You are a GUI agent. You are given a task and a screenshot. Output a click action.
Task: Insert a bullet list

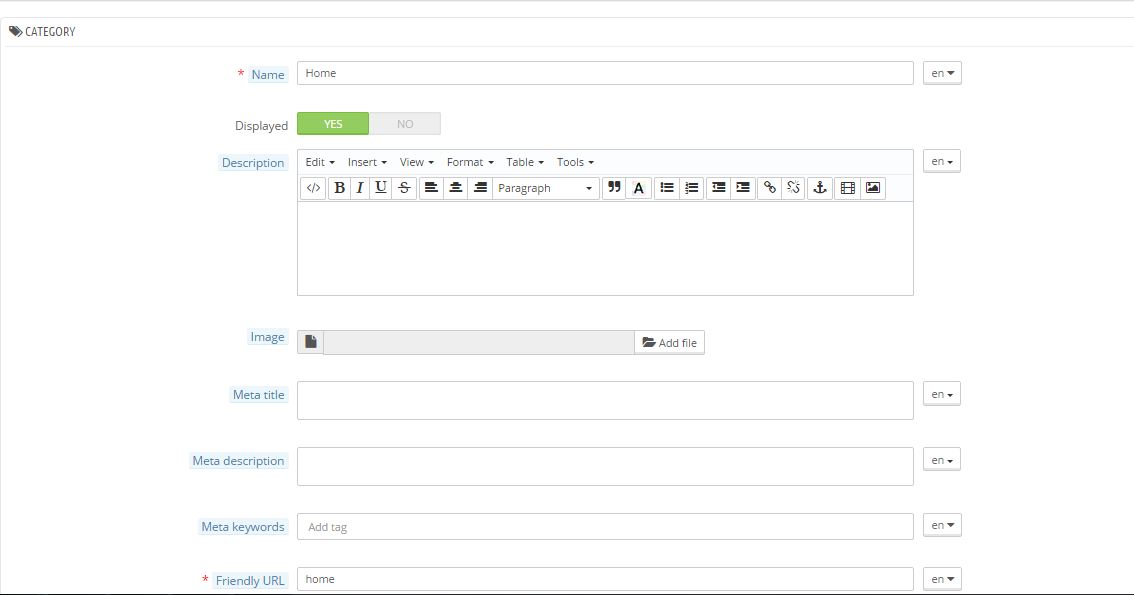667,188
